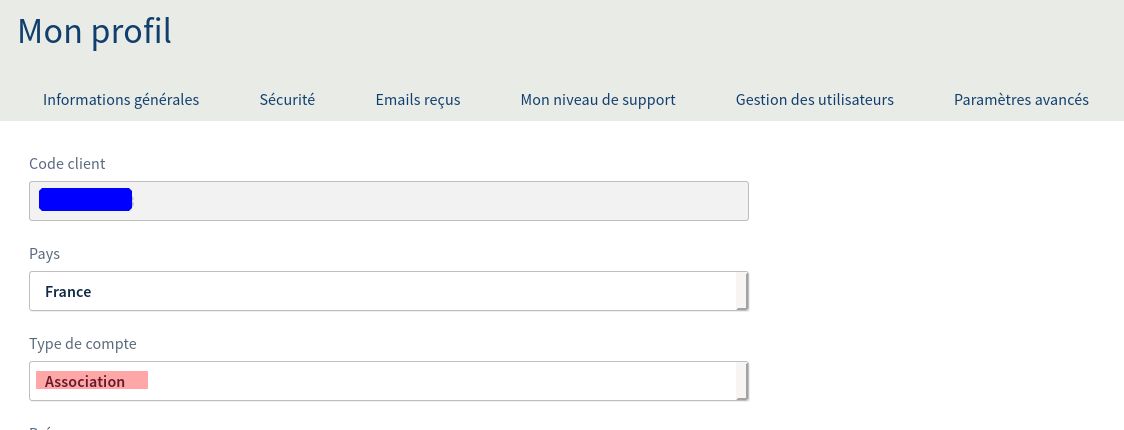Open the Informations générales tab

point(121,100)
